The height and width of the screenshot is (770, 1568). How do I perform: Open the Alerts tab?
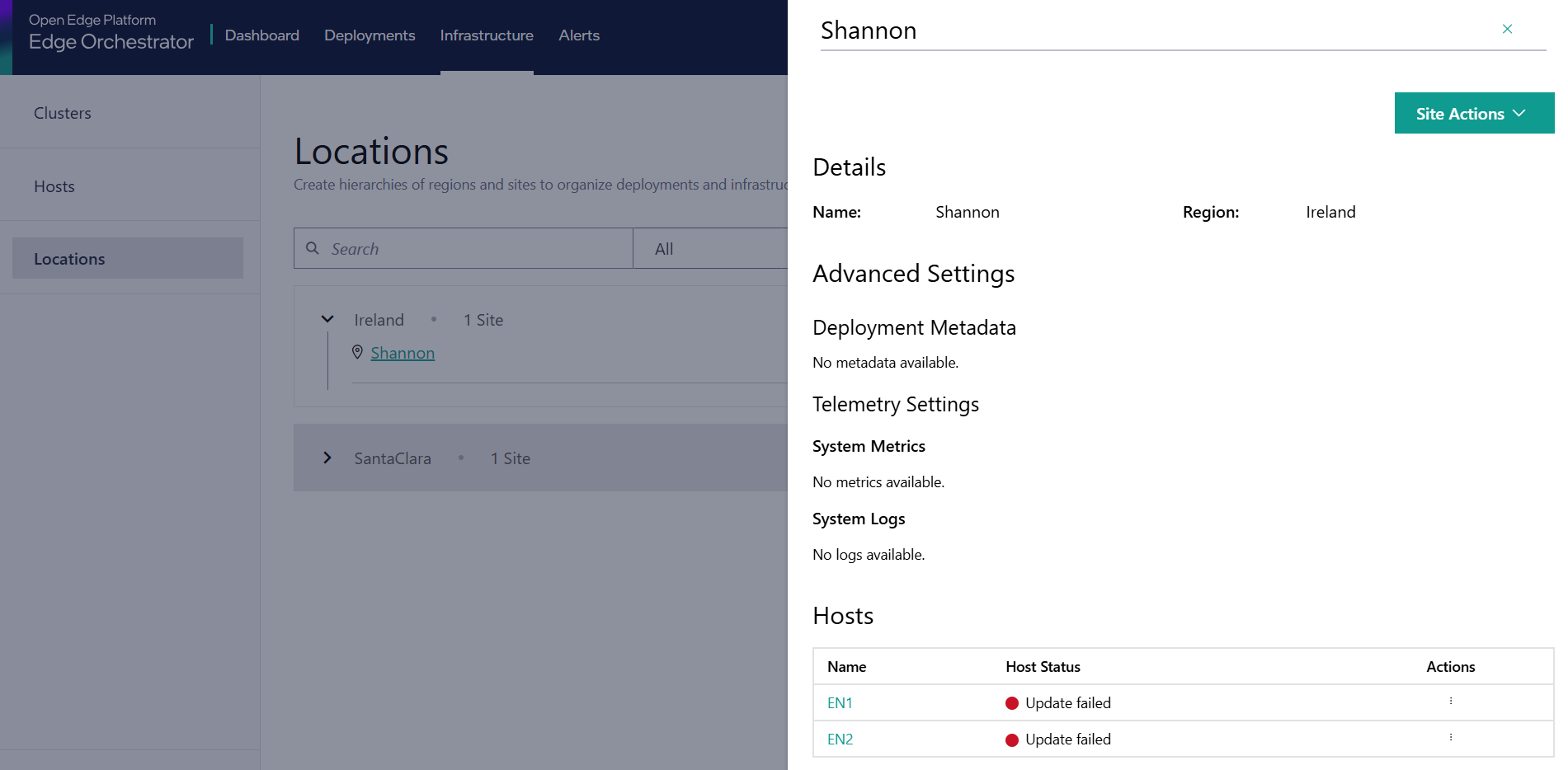[x=579, y=35]
